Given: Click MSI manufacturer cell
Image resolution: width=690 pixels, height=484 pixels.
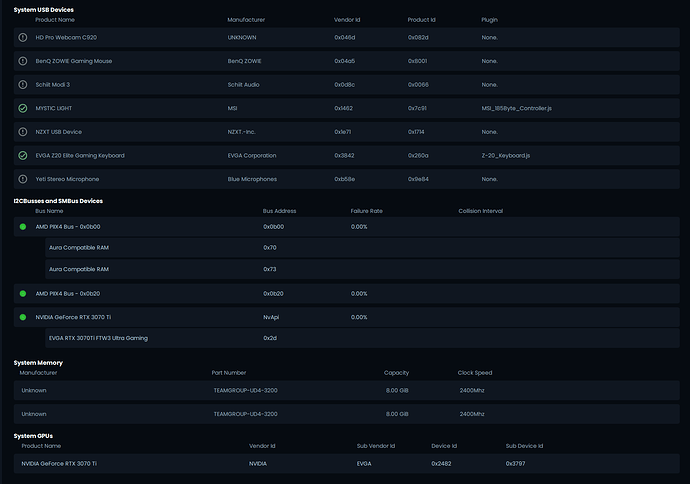Looking at the screenshot, I should 232,108.
